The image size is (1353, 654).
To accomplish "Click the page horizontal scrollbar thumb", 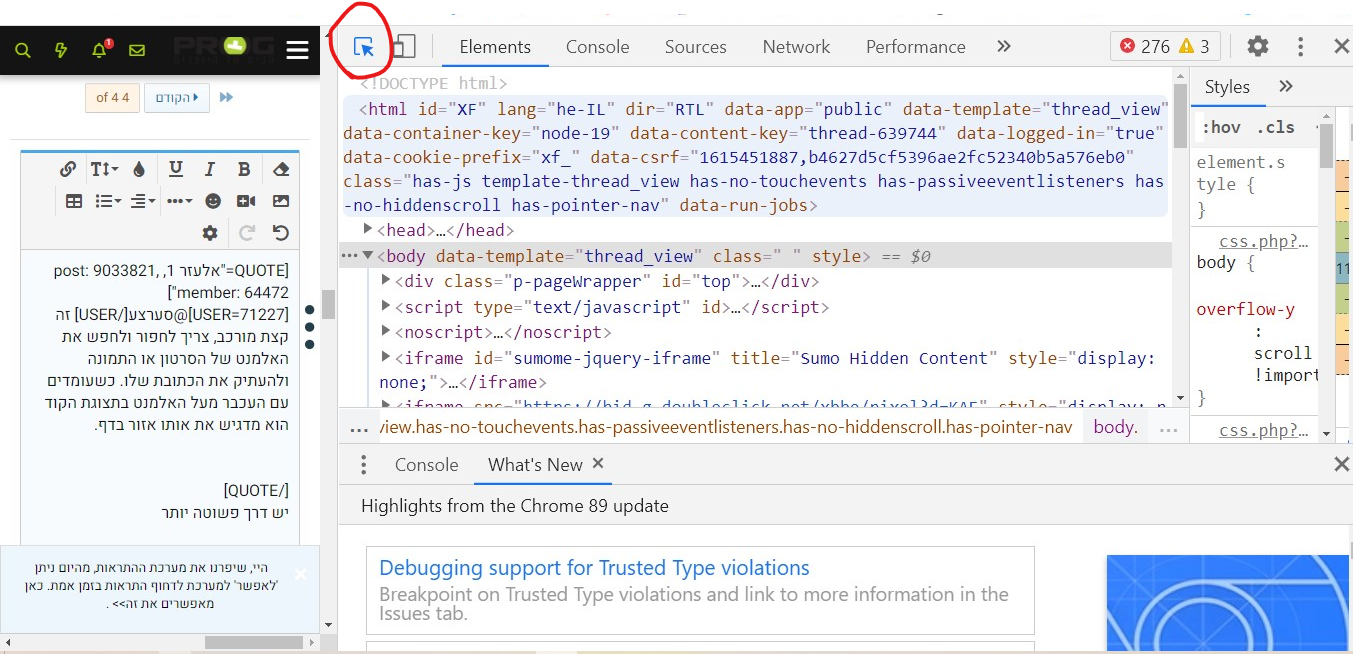I will pos(253,642).
